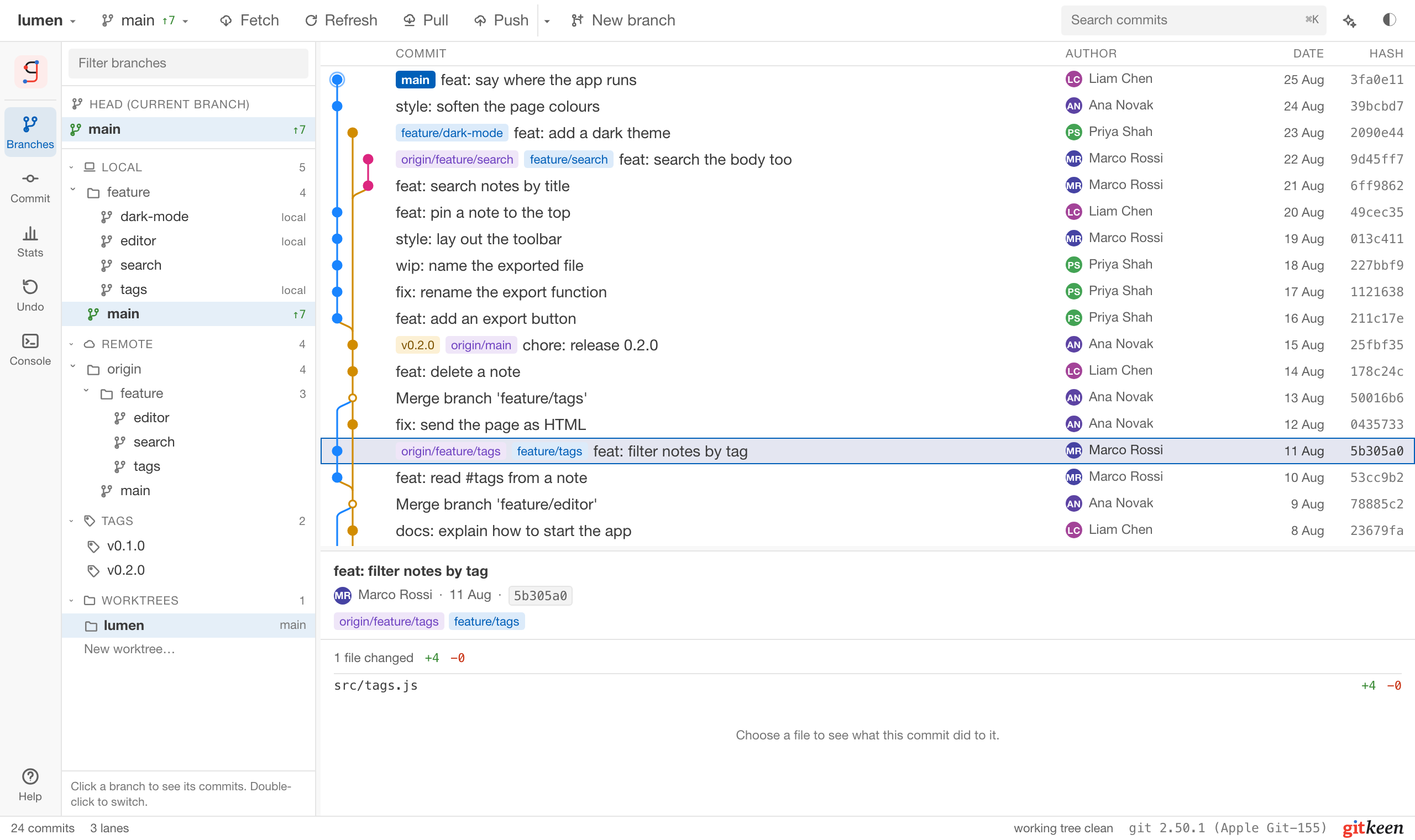This screenshot has height=840, width=1415.
Task: Click the feature/dark-mode label in graph
Action: pyautogui.click(x=452, y=133)
